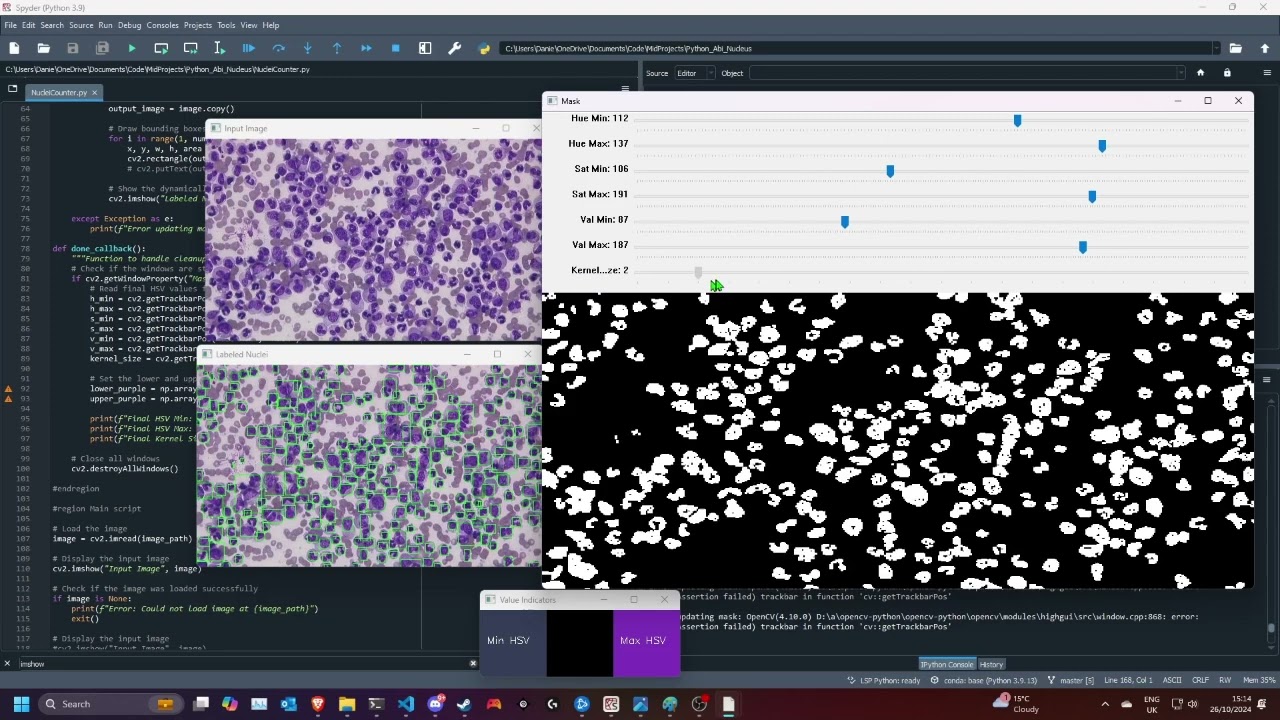The height and width of the screenshot is (720, 1280).
Task: Browse for a working directory
Action: click(x=1236, y=48)
